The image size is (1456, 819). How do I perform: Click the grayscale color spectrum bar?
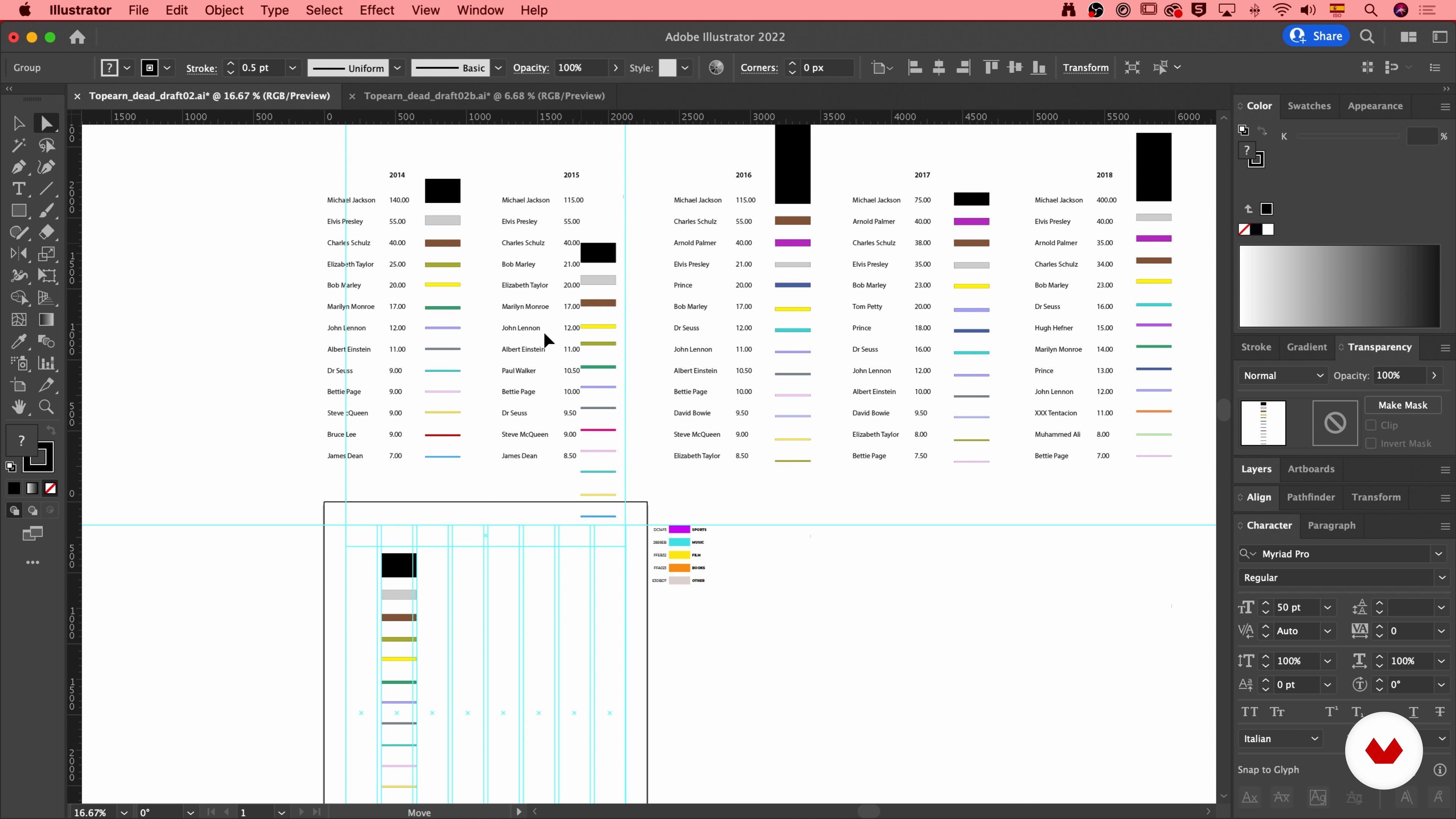coord(1339,286)
